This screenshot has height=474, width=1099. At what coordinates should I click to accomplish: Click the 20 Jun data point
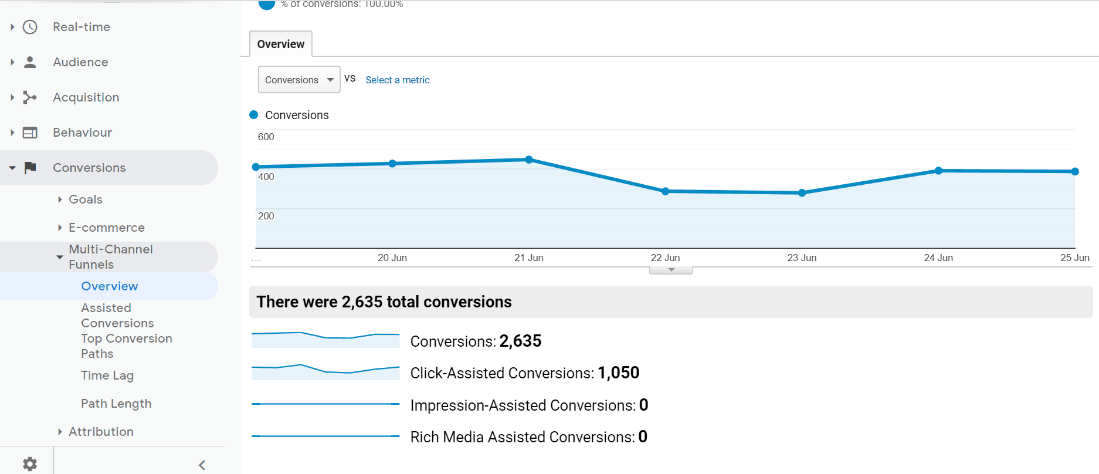[x=392, y=163]
